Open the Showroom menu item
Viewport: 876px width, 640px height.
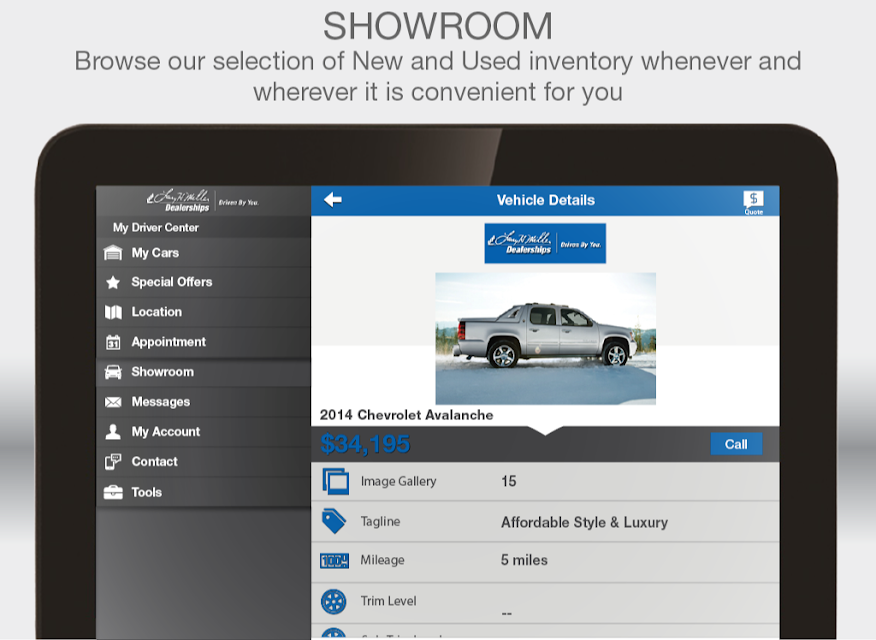[203, 372]
